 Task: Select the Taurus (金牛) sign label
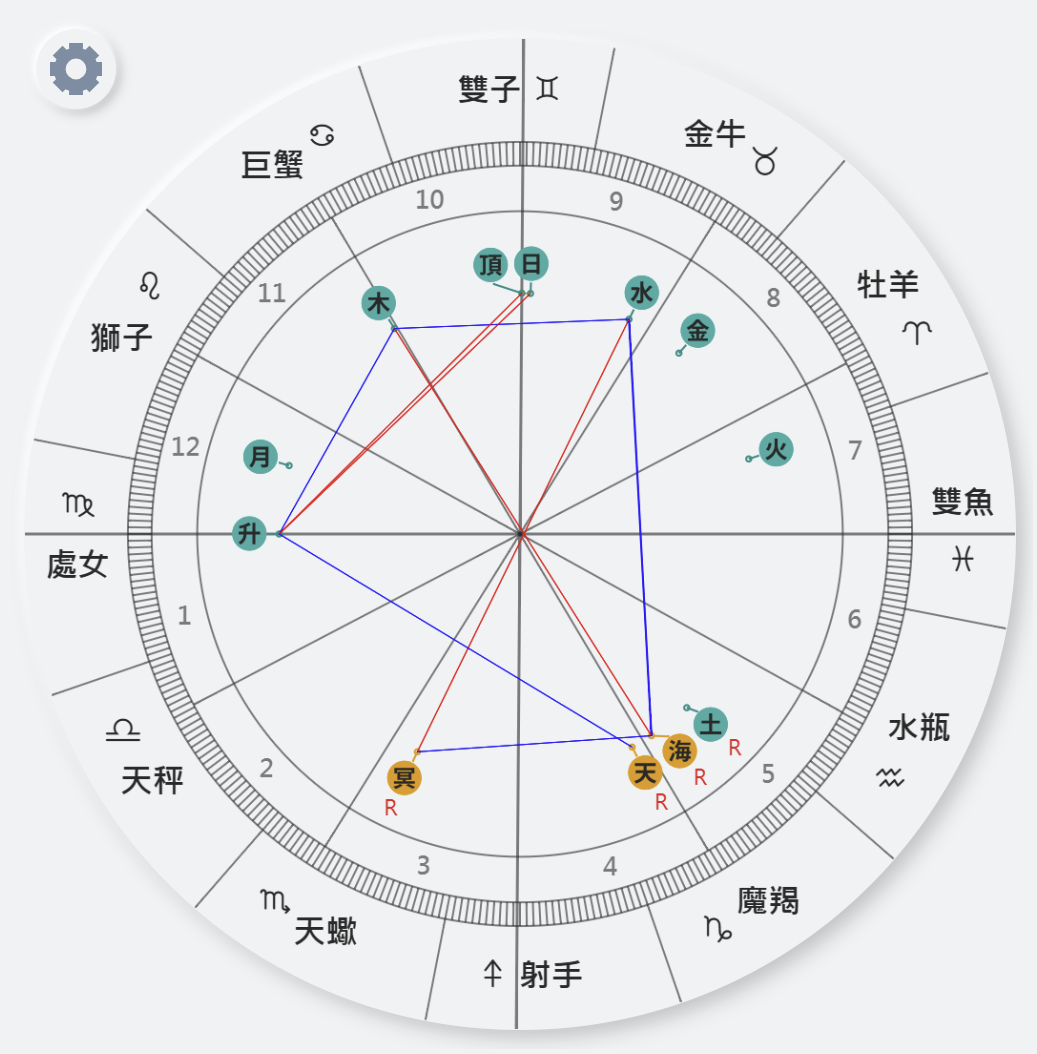click(x=715, y=134)
